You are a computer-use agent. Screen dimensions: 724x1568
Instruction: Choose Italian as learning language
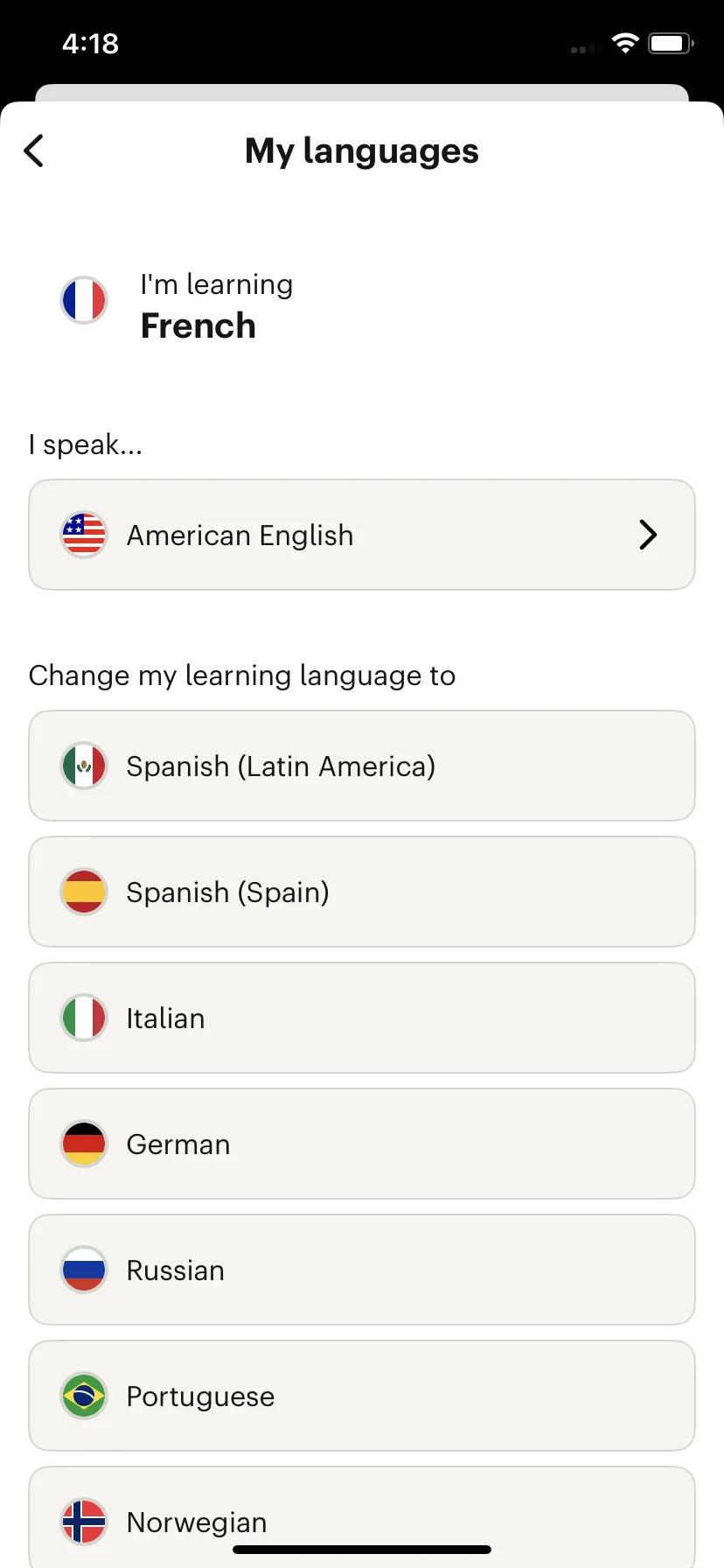[x=362, y=1018]
